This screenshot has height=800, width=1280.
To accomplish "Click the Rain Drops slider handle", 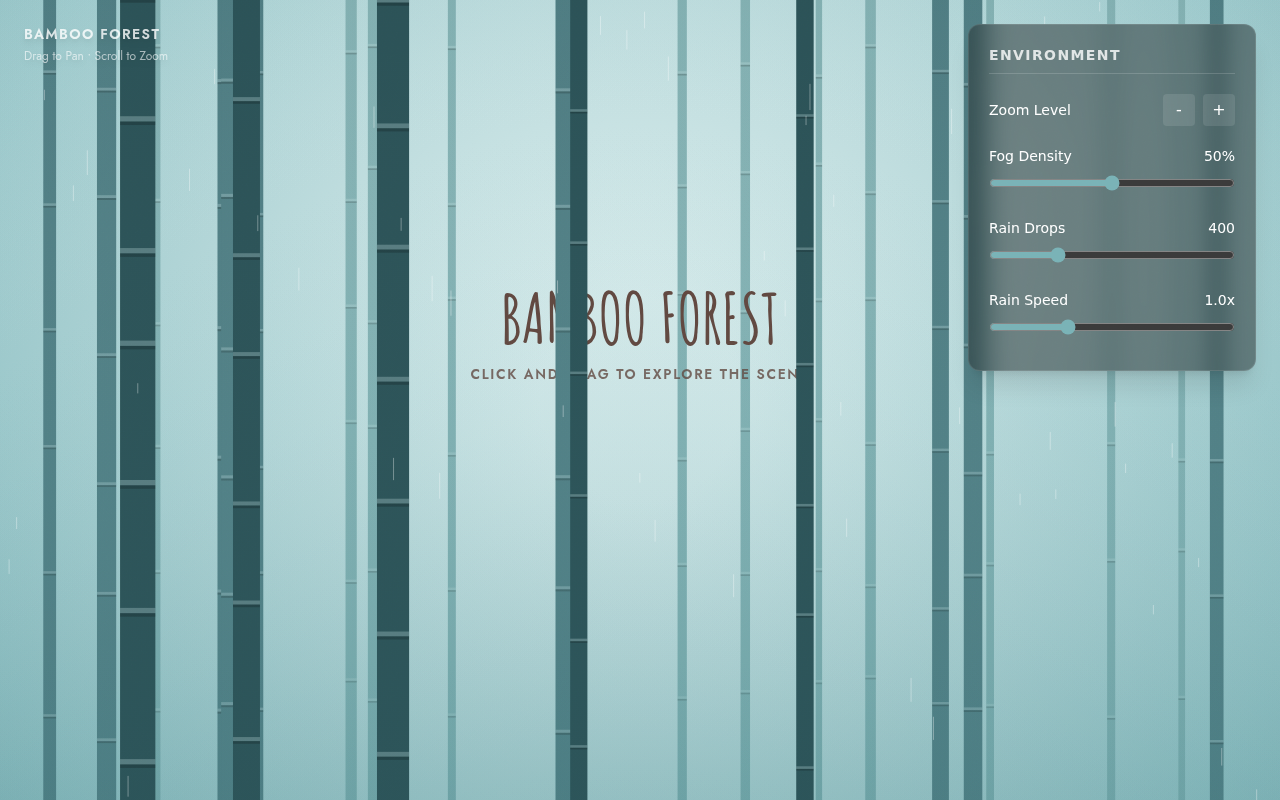I will coord(1058,255).
